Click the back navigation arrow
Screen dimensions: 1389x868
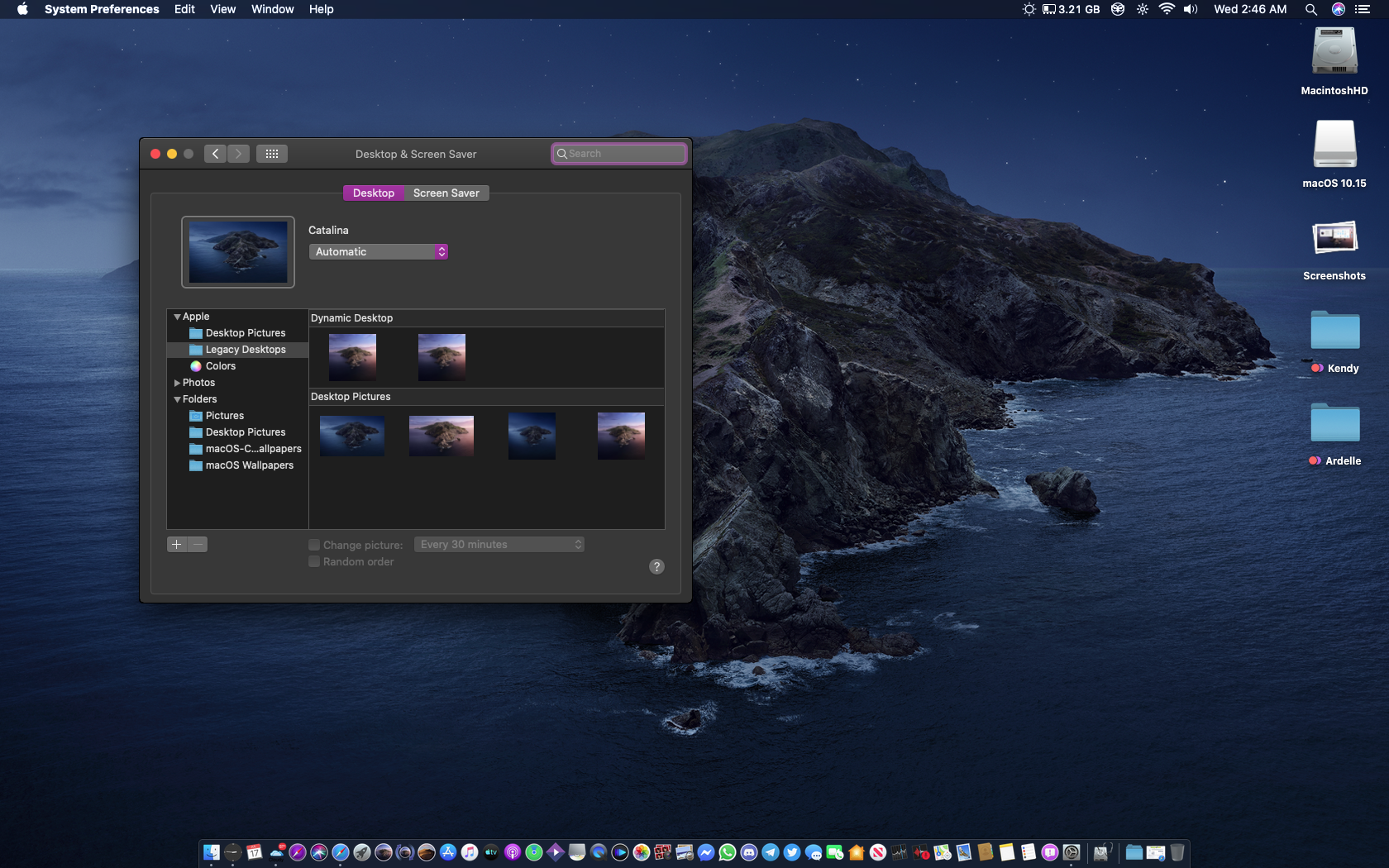click(215, 154)
